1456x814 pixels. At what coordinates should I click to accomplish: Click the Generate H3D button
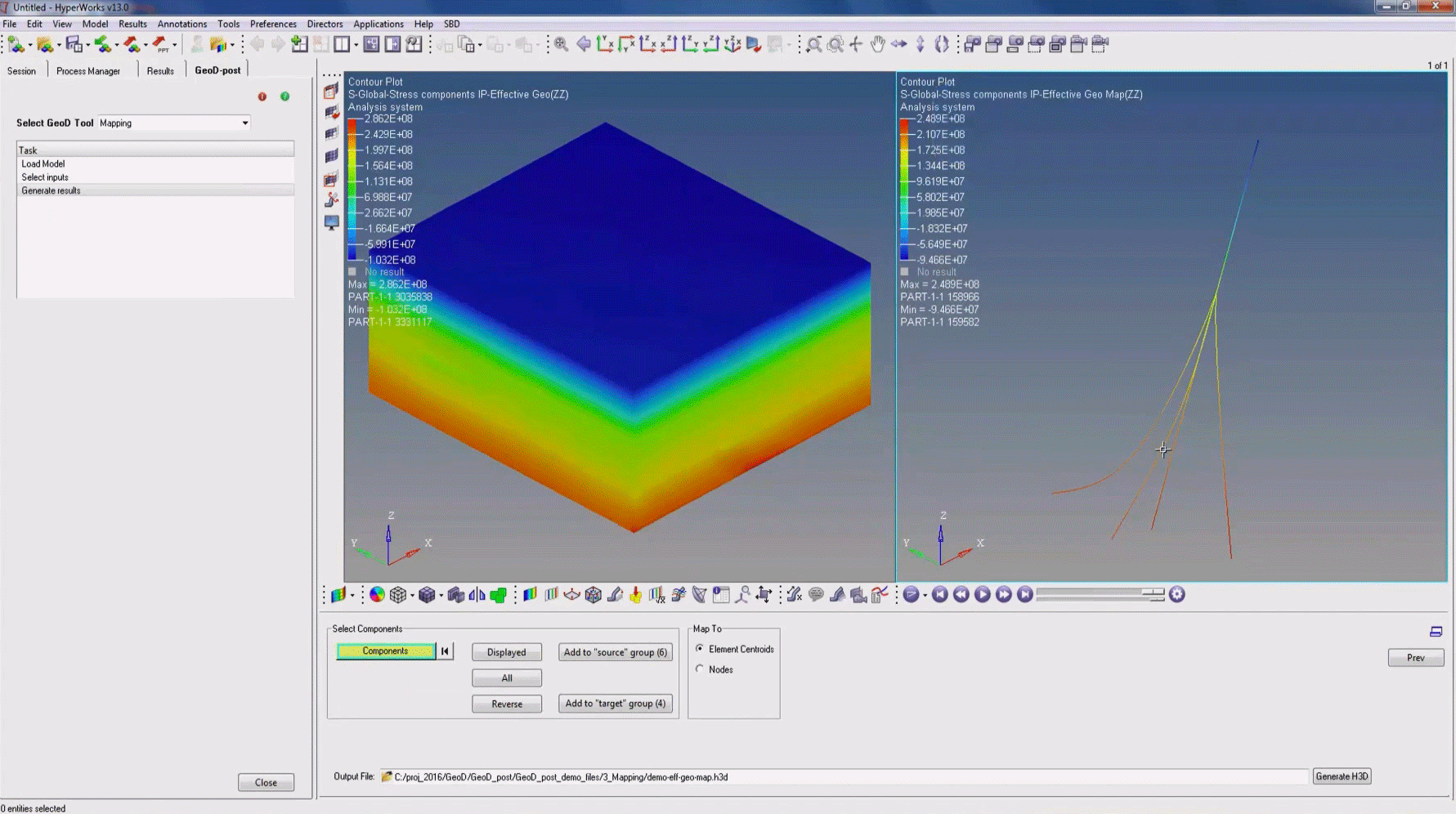(1342, 776)
